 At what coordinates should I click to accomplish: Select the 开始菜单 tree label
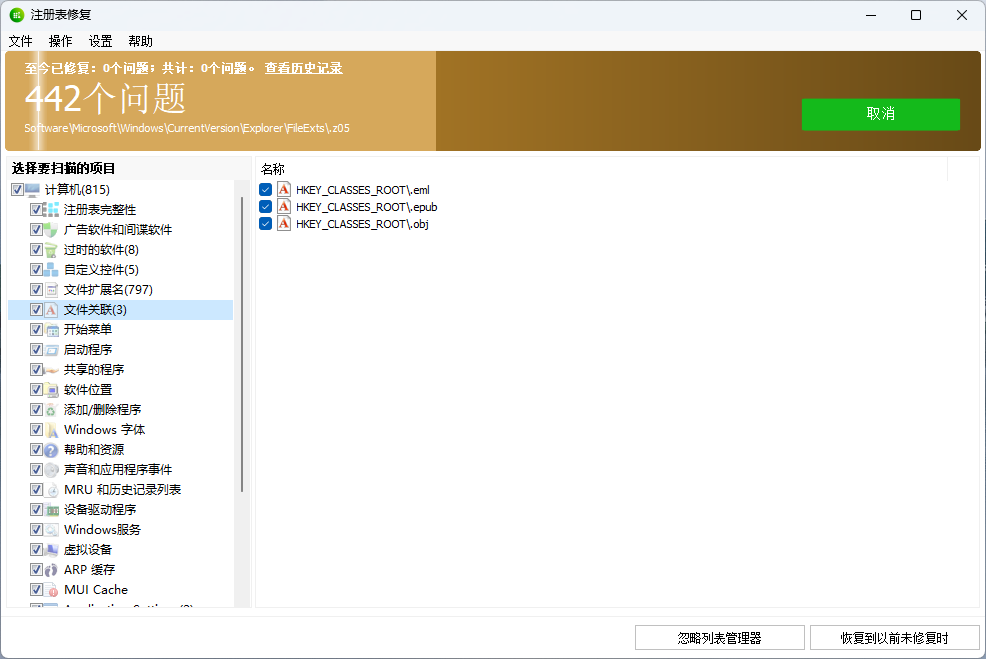(x=88, y=330)
